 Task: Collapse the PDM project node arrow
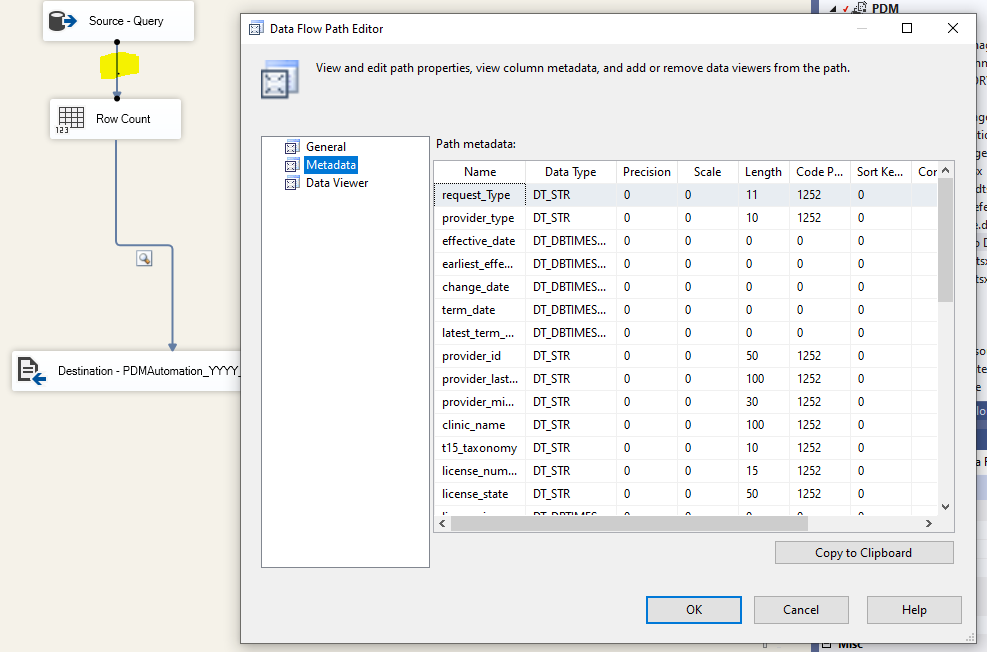[x=833, y=9]
